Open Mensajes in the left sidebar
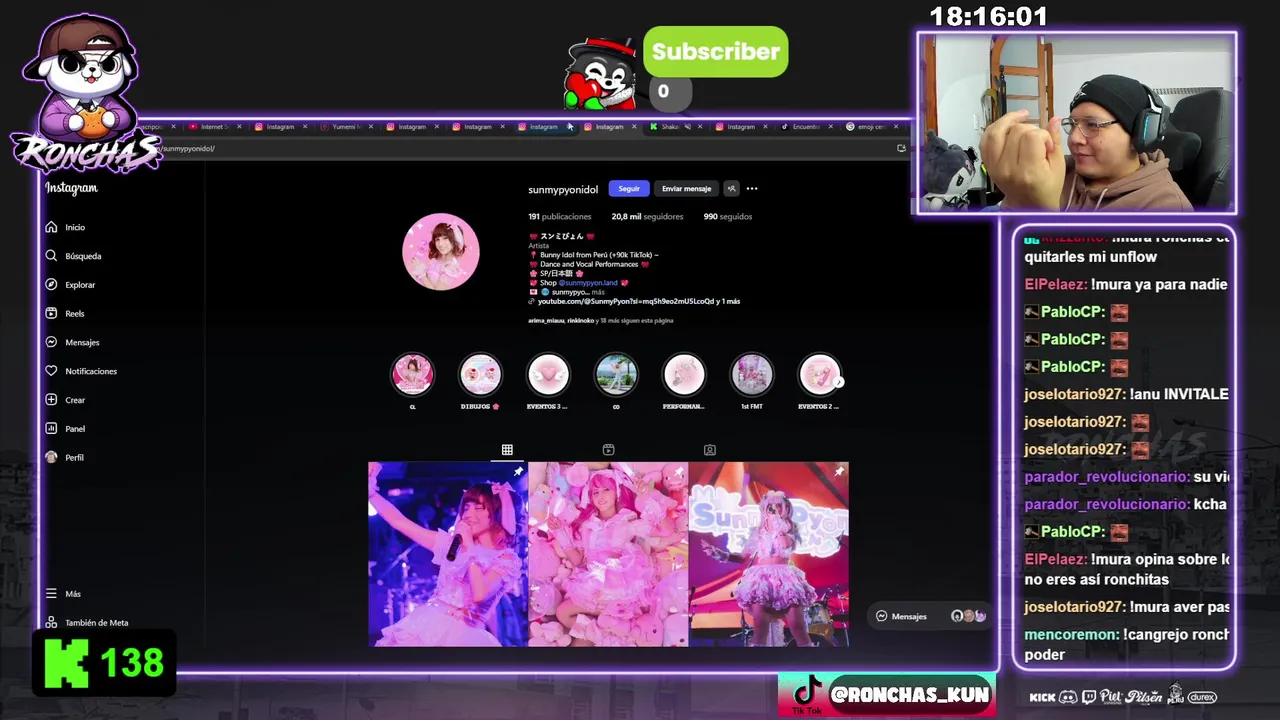 72,342
